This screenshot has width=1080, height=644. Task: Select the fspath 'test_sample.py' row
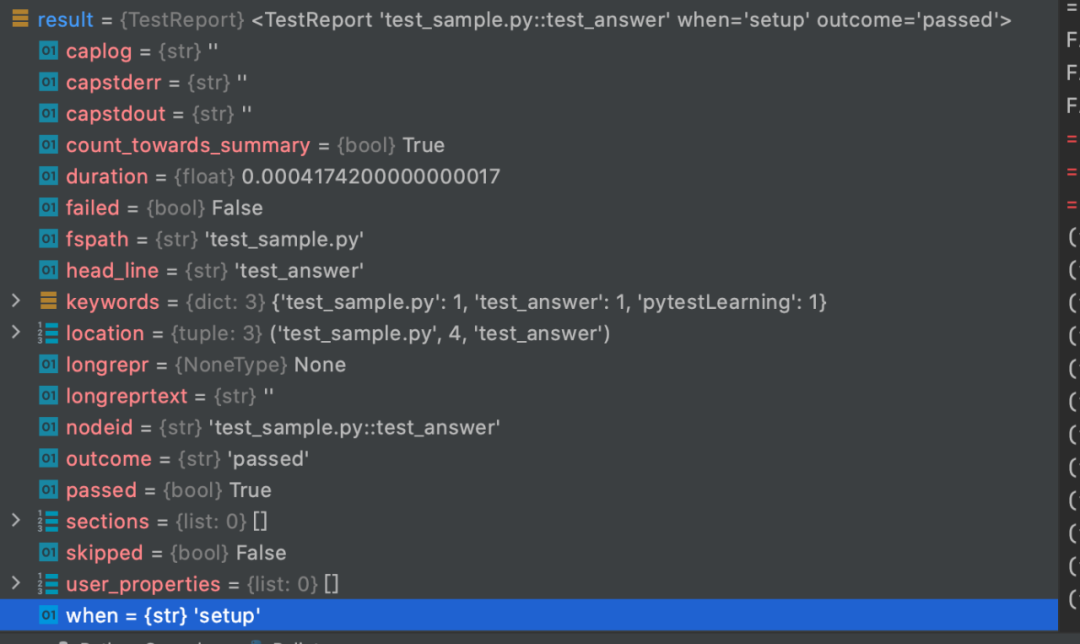pyautogui.click(x=214, y=239)
